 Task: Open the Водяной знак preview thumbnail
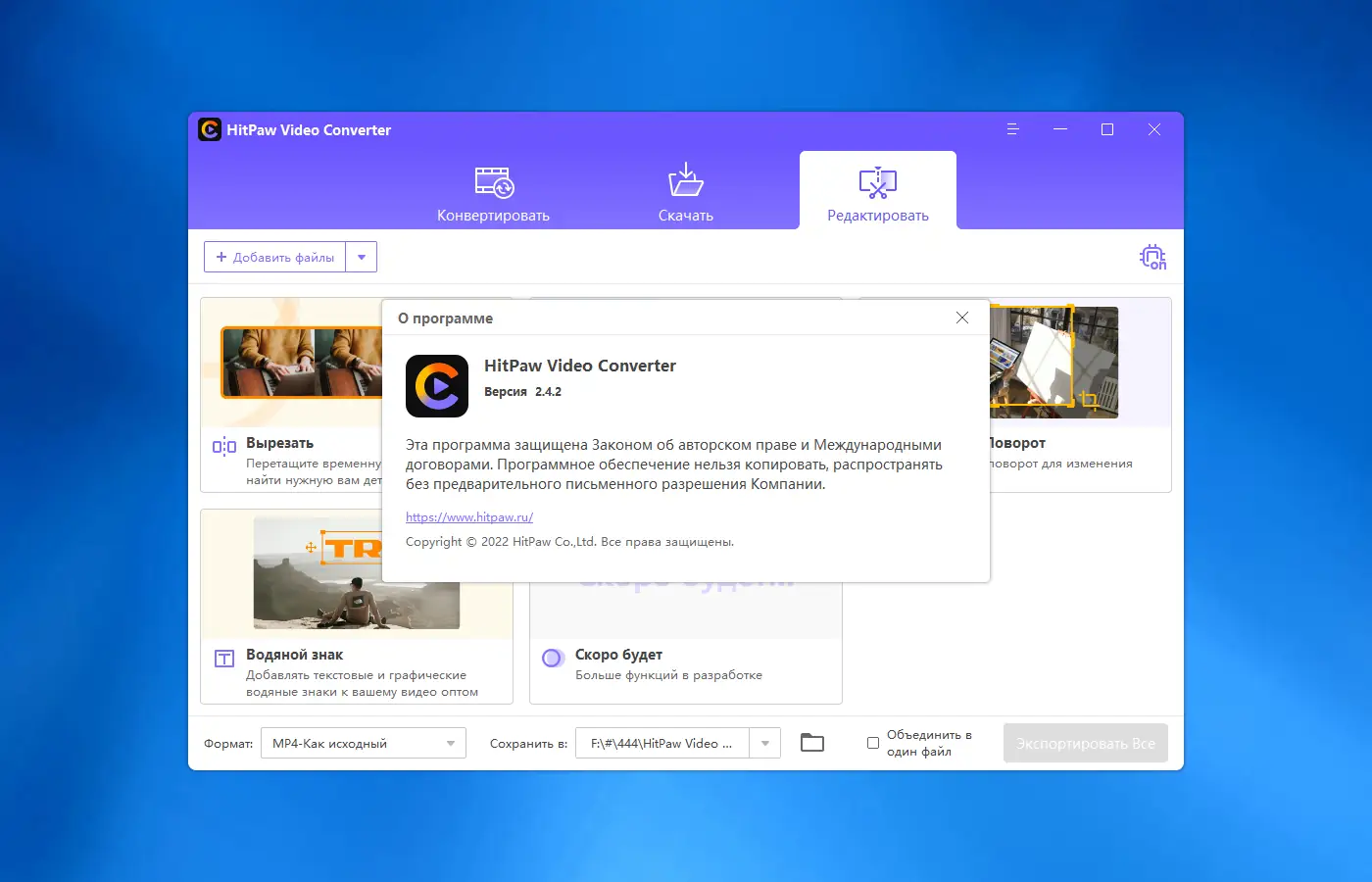(357, 573)
